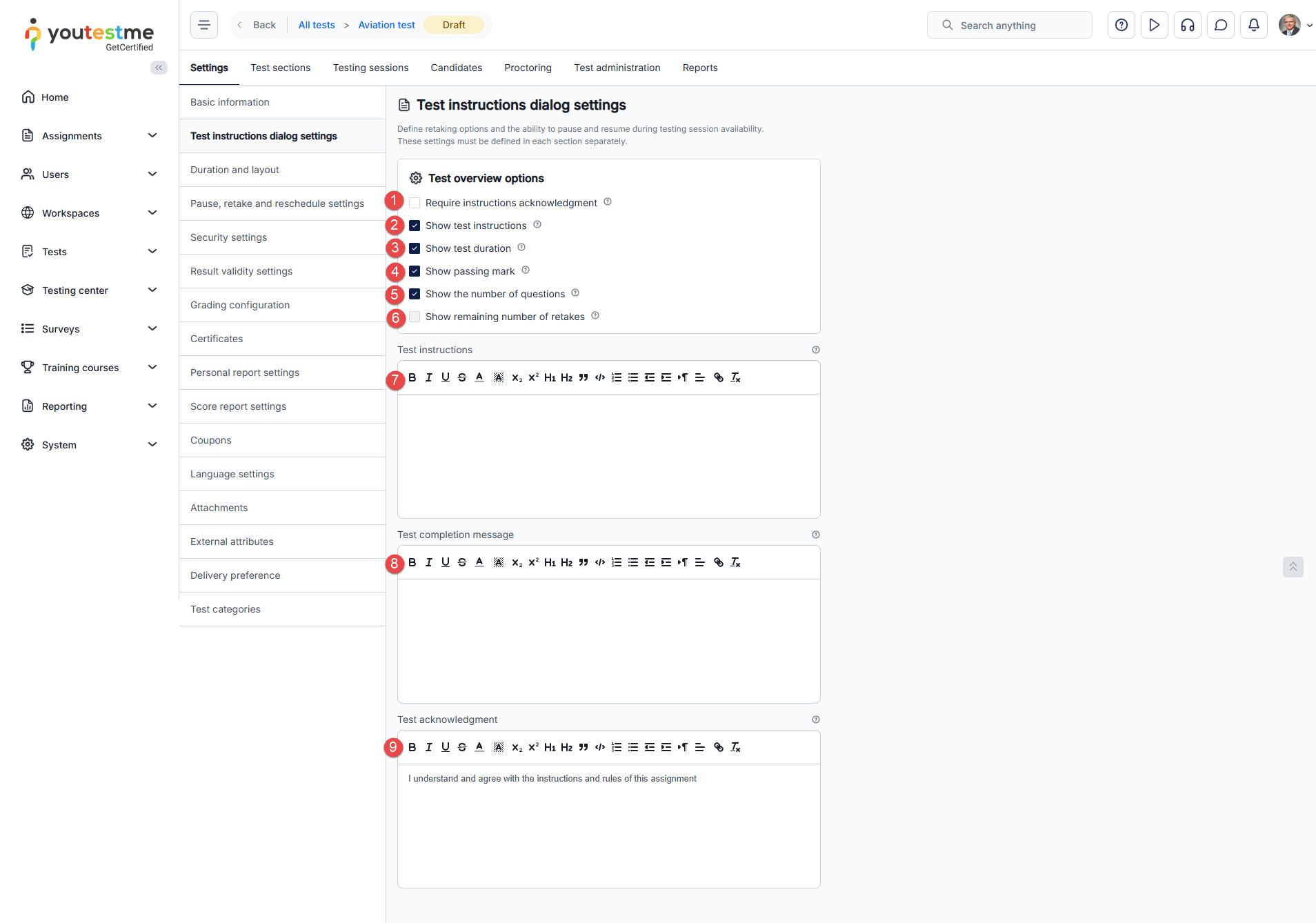The height and width of the screenshot is (923, 1316).
Task: Uncheck Show test duration checkbox
Action: 415,248
